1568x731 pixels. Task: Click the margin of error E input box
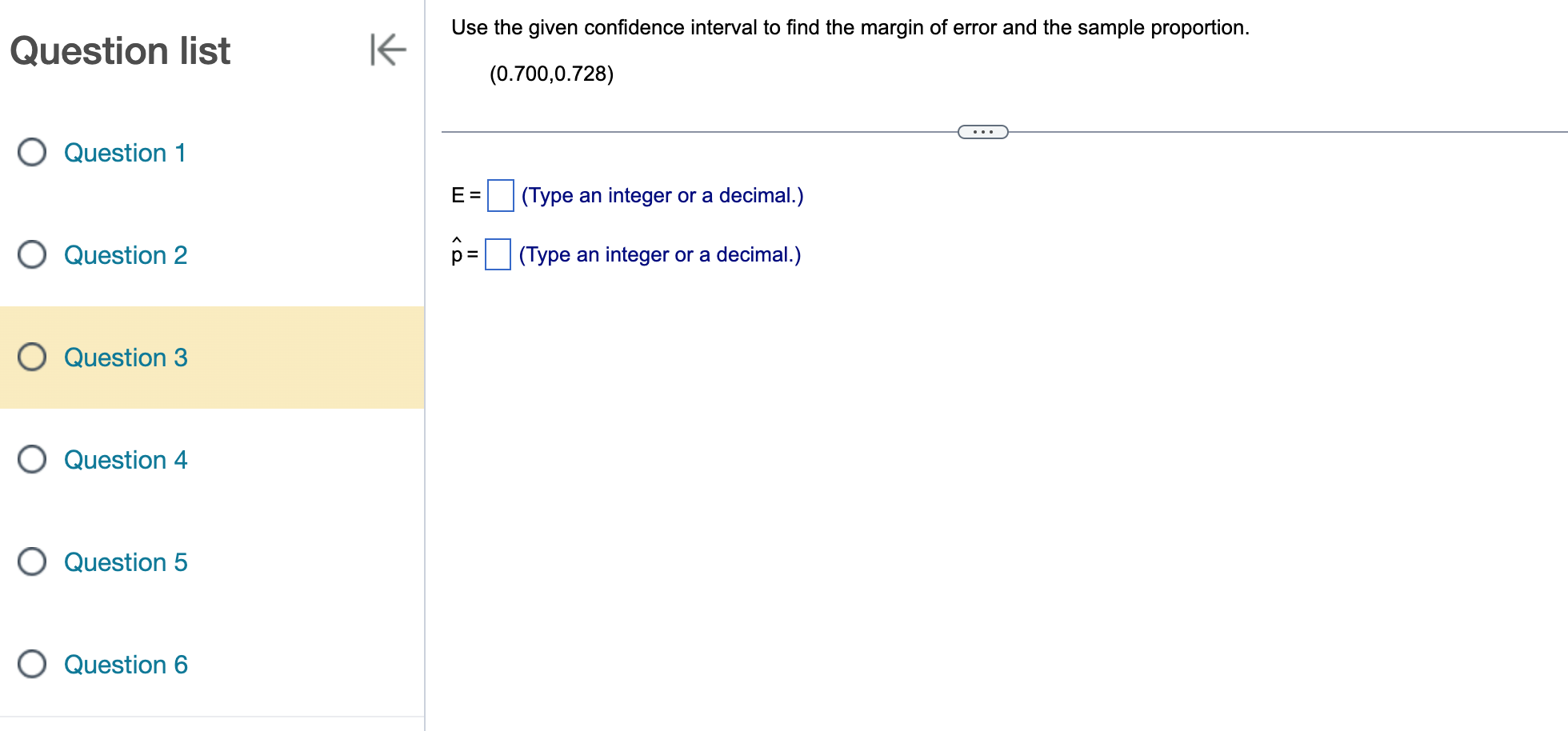499,194
